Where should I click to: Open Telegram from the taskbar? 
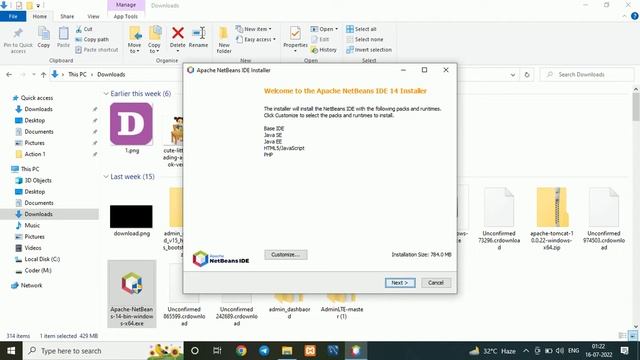264,351
